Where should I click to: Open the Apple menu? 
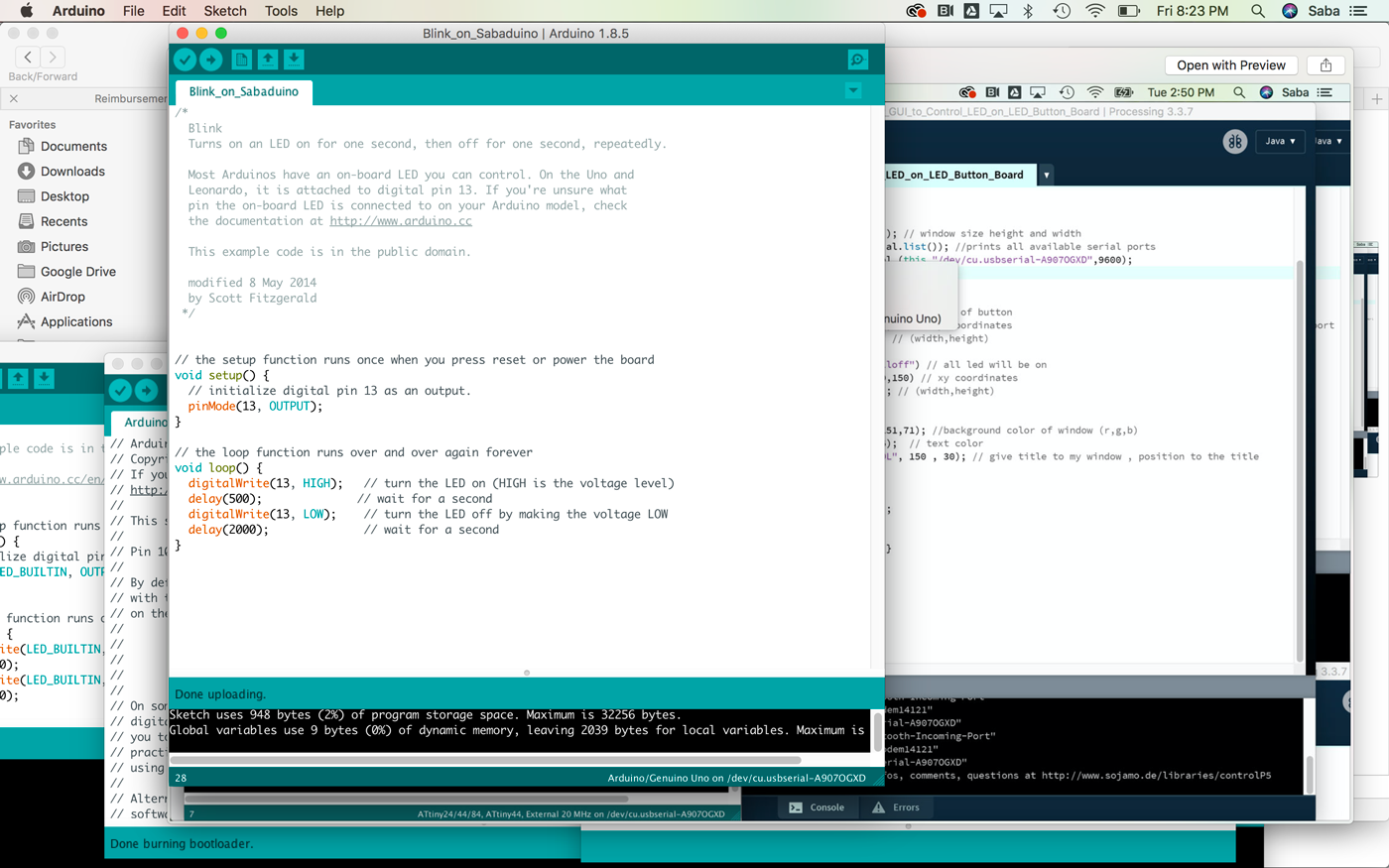coord(26,11)
